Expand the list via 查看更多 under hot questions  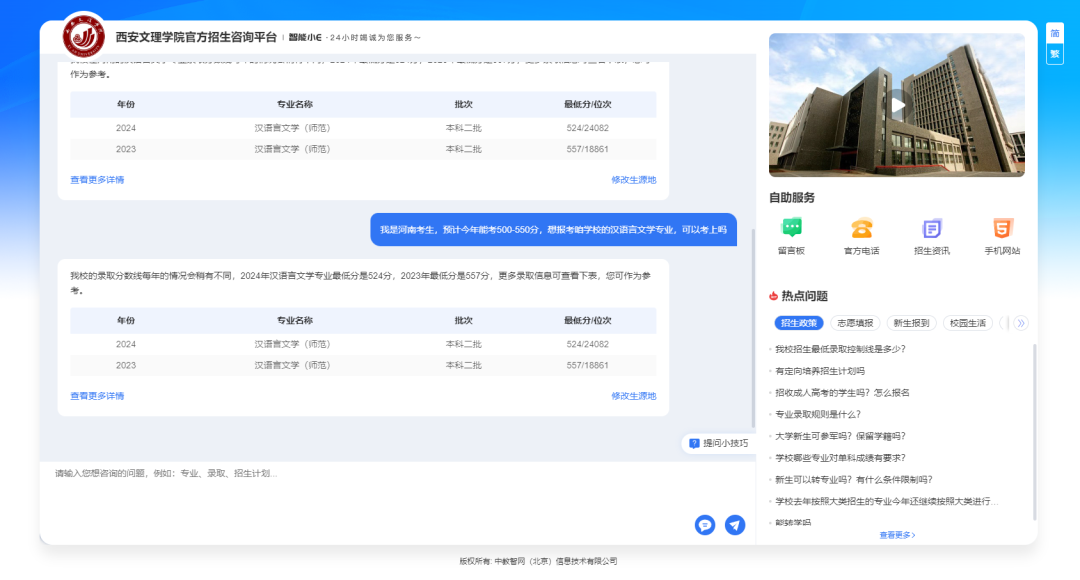coord(897,535)
